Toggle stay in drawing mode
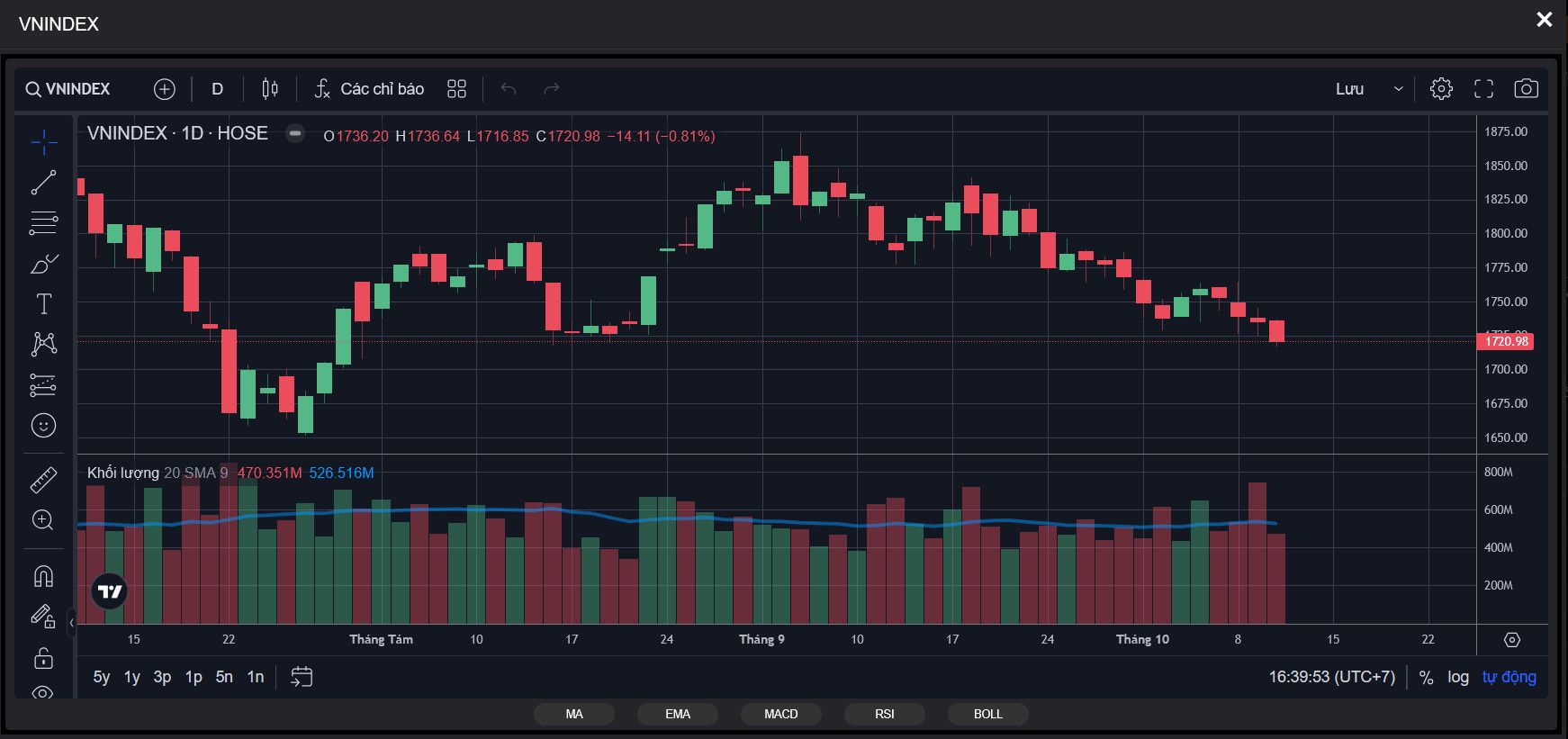This screenshot has height=739, width=1568. pos(43,617)
